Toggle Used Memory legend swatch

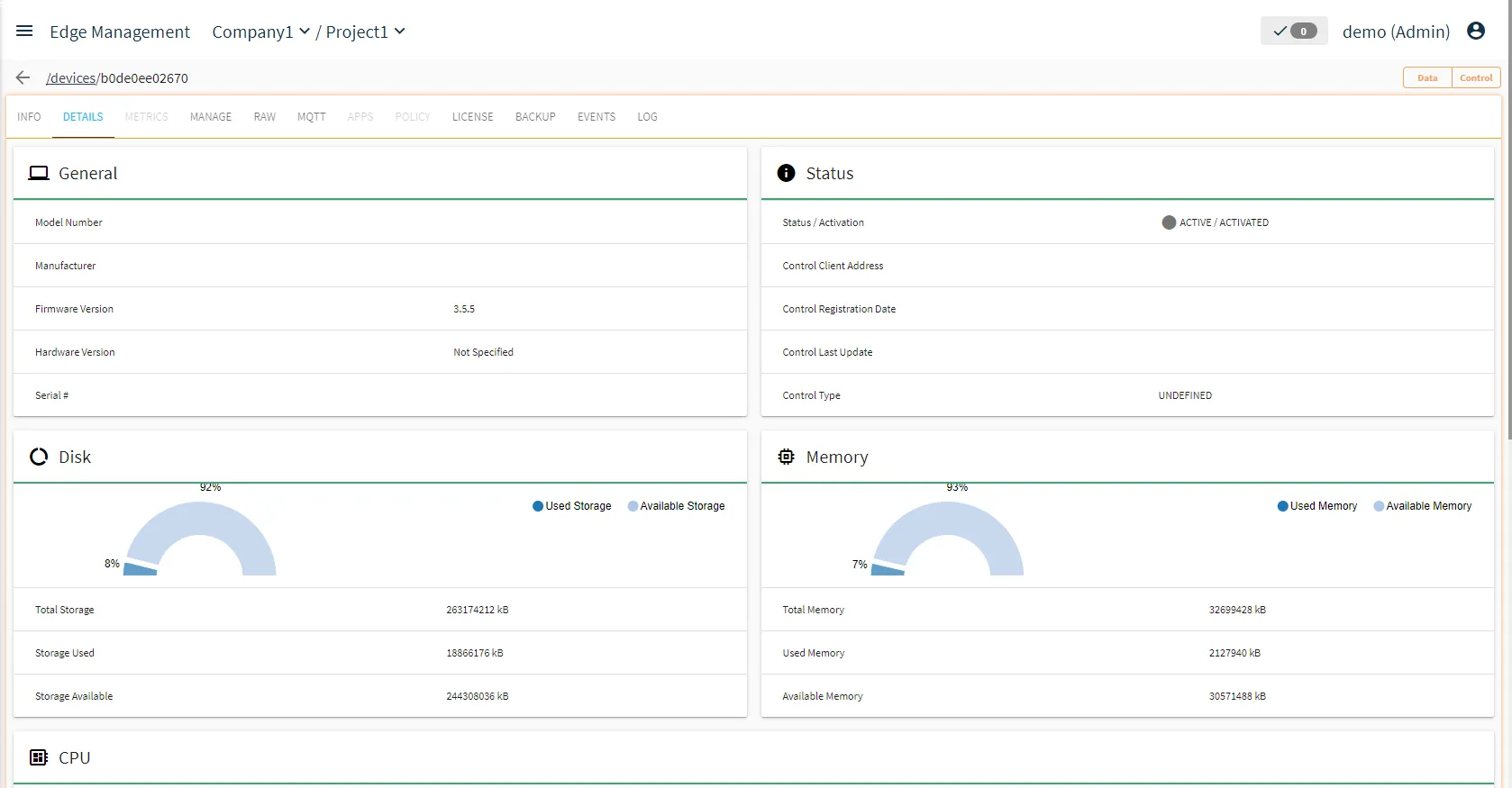[1282, 506]
